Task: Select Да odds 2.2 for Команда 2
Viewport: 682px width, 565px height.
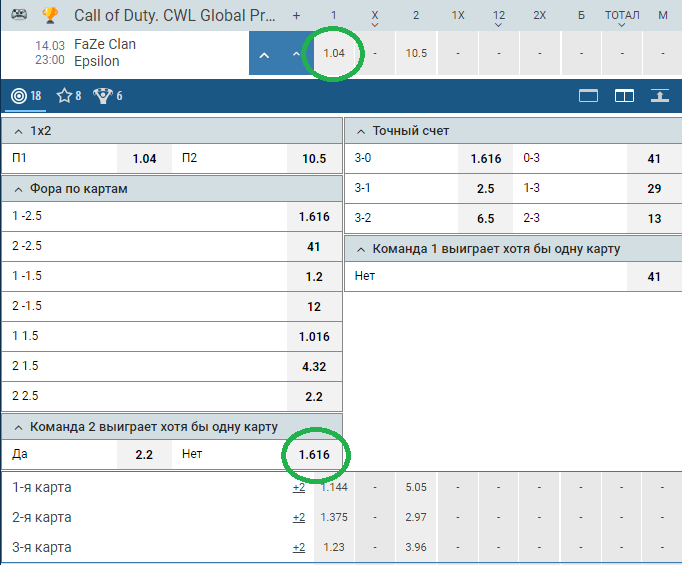Action: (144, 455)
